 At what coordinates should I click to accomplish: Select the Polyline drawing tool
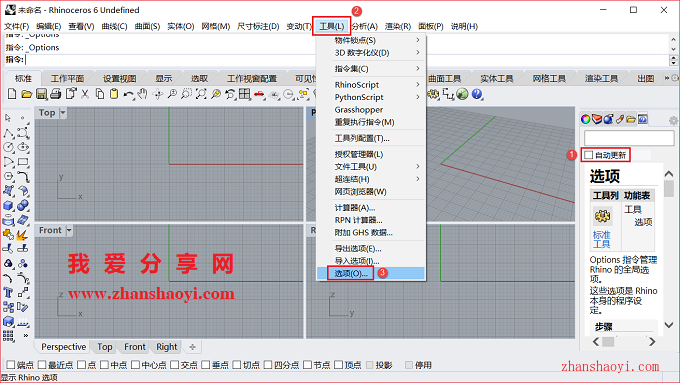tap(8, 133)
